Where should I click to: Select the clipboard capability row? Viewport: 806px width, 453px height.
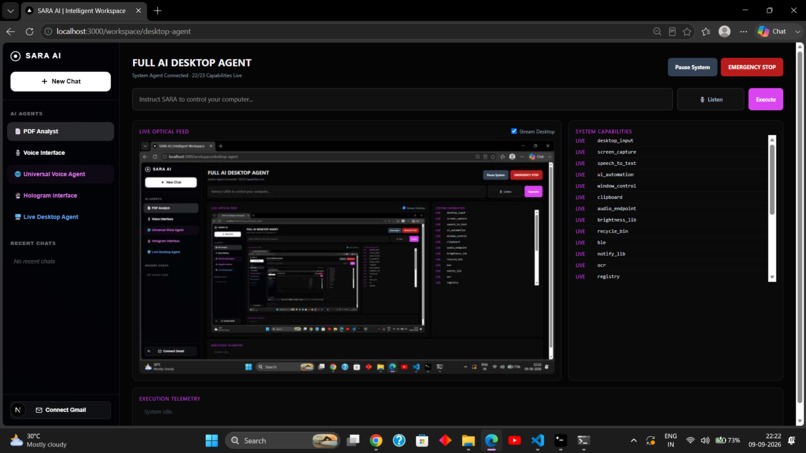click(668, 197)
